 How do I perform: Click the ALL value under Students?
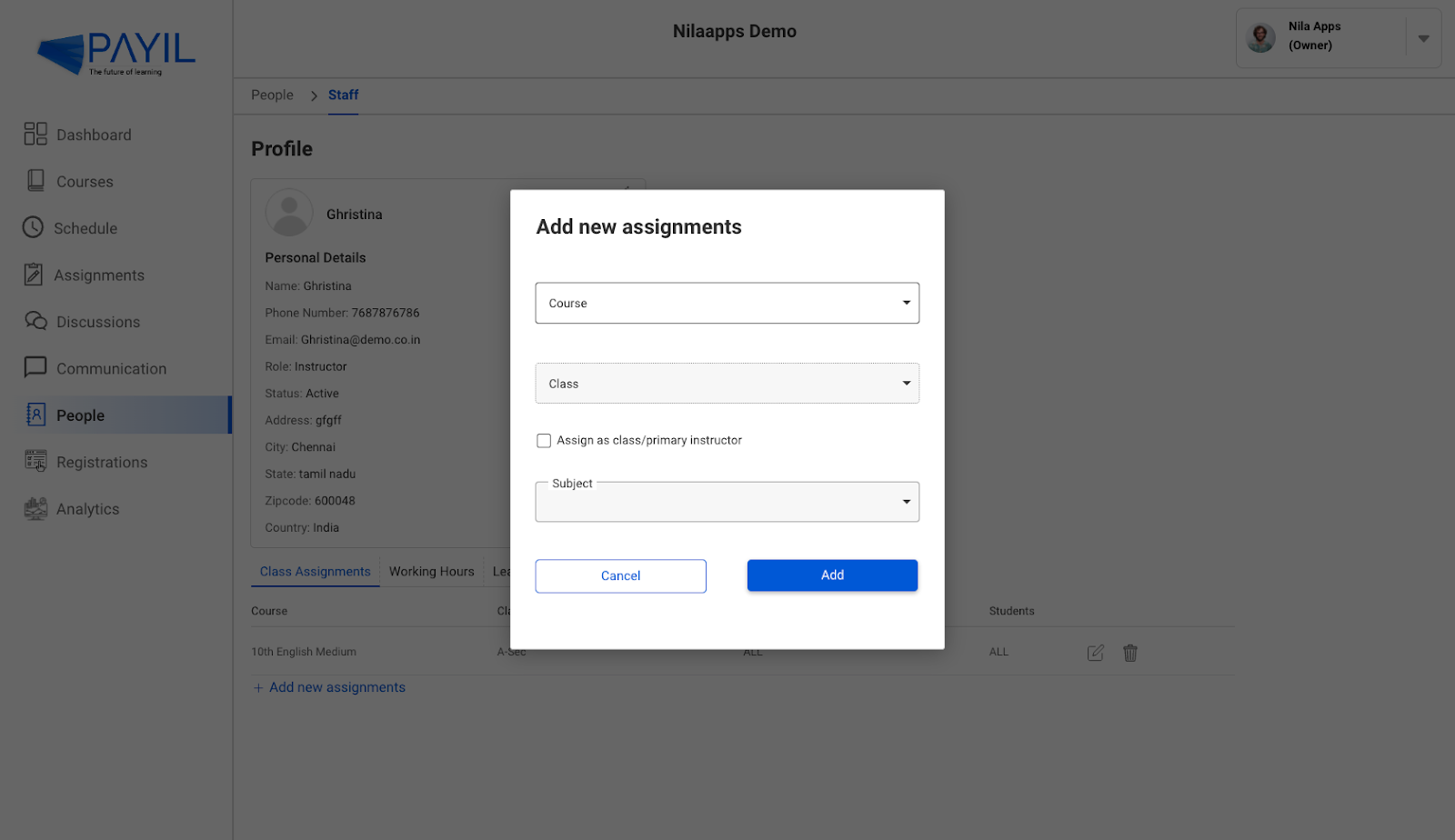(x=998, y=652)
